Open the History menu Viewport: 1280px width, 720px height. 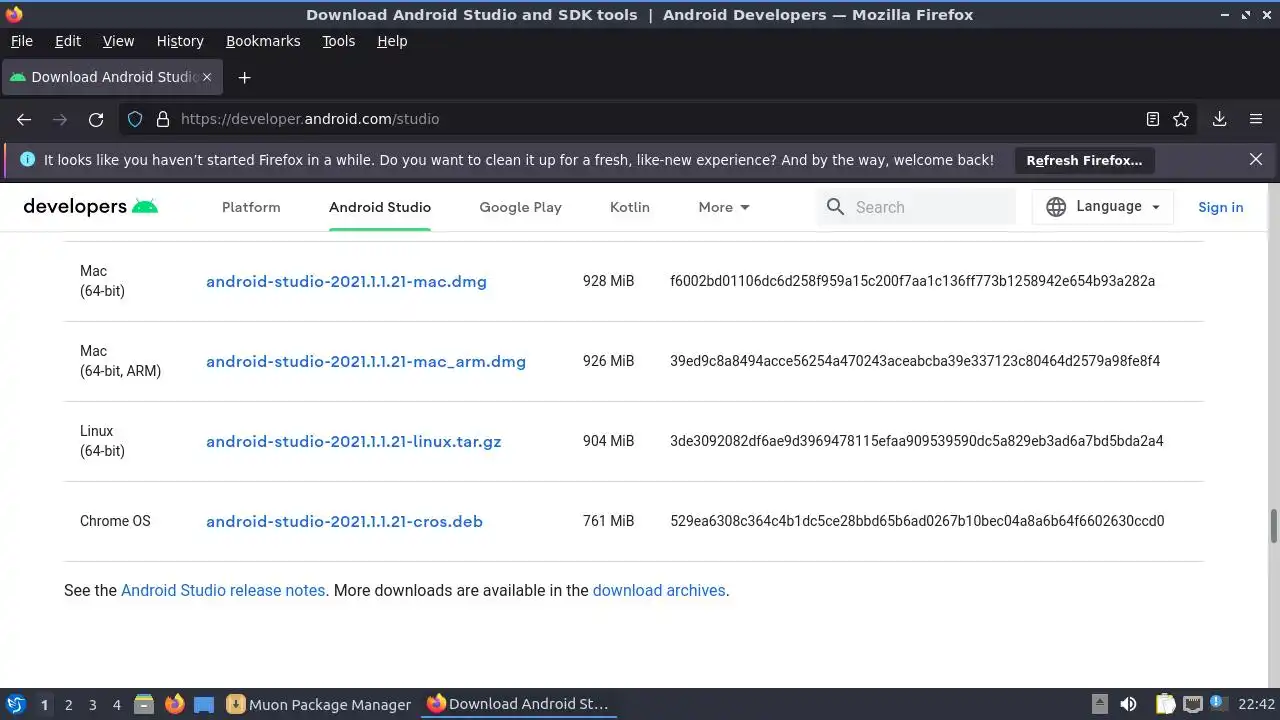[180, 41]
